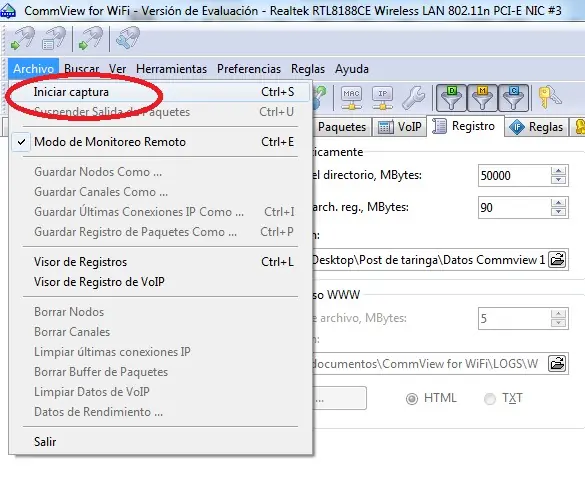The width and height of the screenshot is (585, 480).
Task: Open Visor de Registro de VoIP
Action: click(160, 282)
